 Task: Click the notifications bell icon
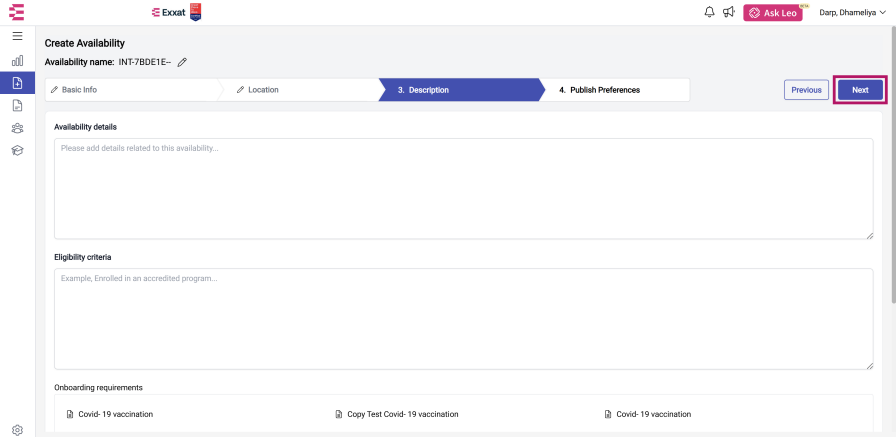709,13
